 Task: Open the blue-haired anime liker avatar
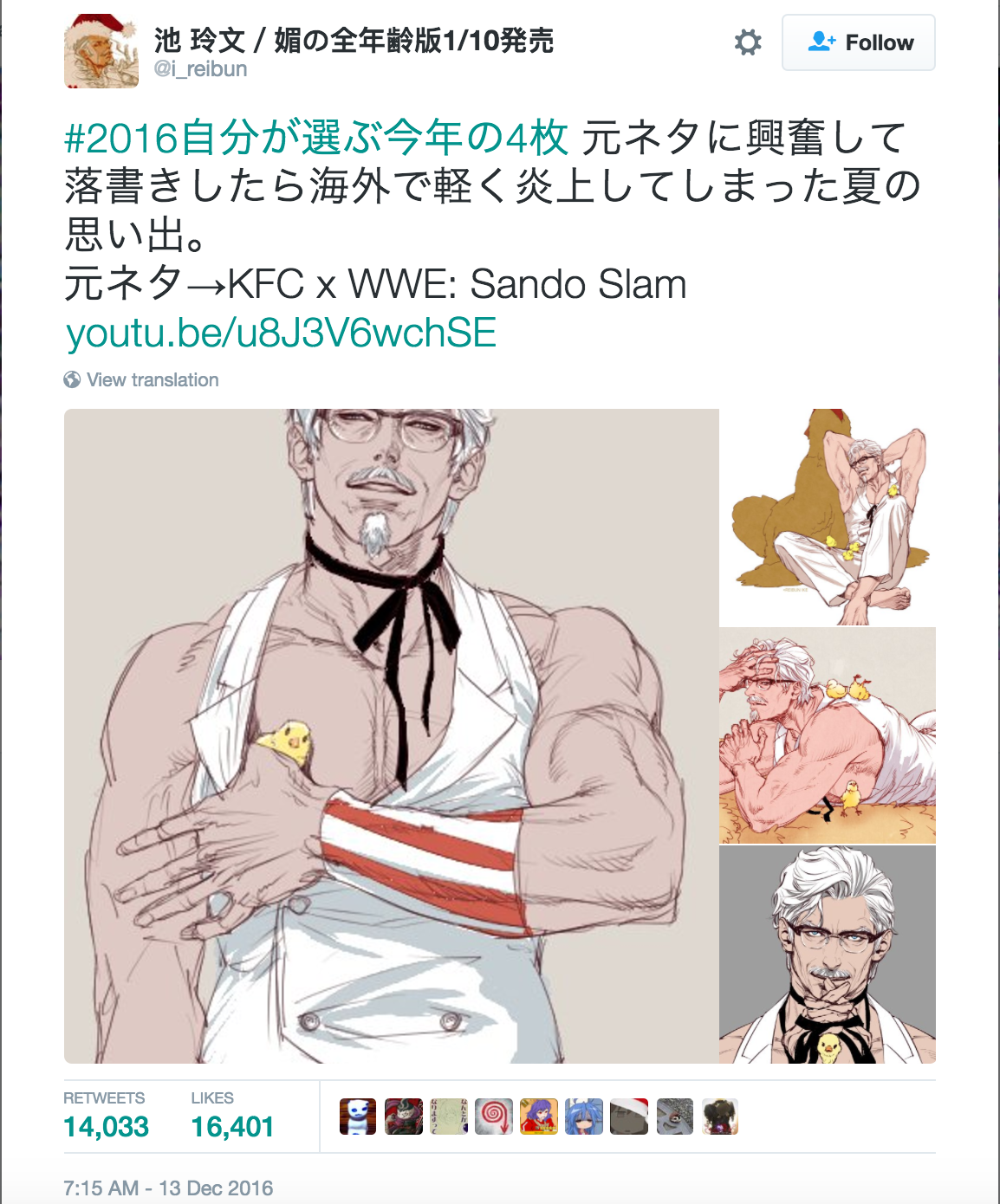583,1117
